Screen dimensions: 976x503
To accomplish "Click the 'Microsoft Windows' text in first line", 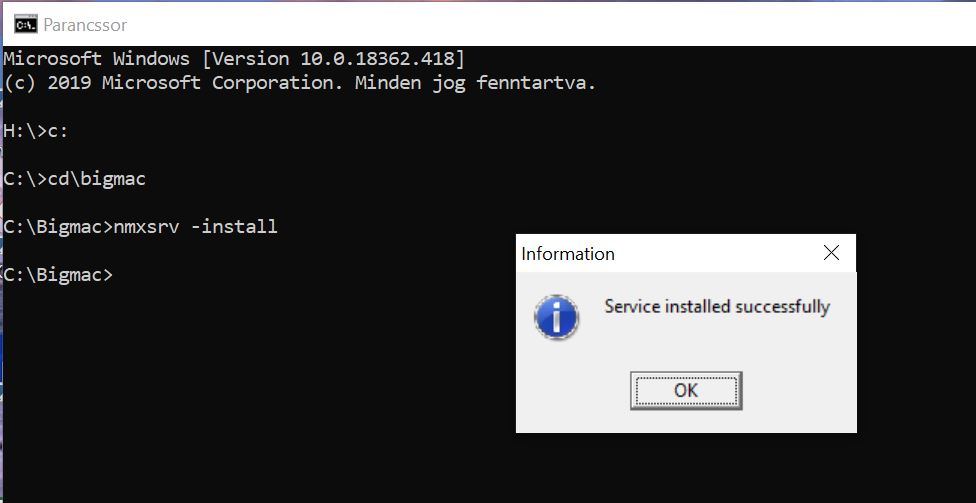I will tap(97, 59).
